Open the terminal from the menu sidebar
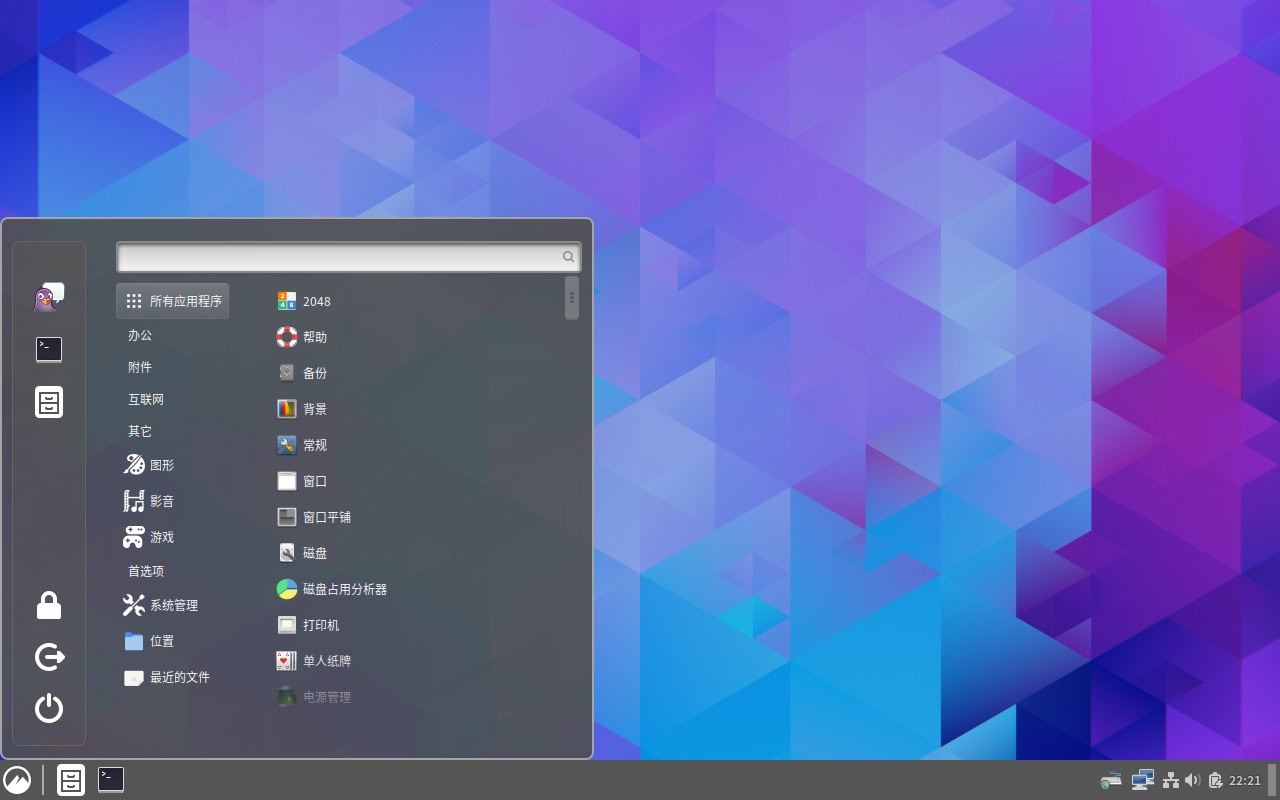Screen dimensions: 1280x800 click(x=49, y=349)
